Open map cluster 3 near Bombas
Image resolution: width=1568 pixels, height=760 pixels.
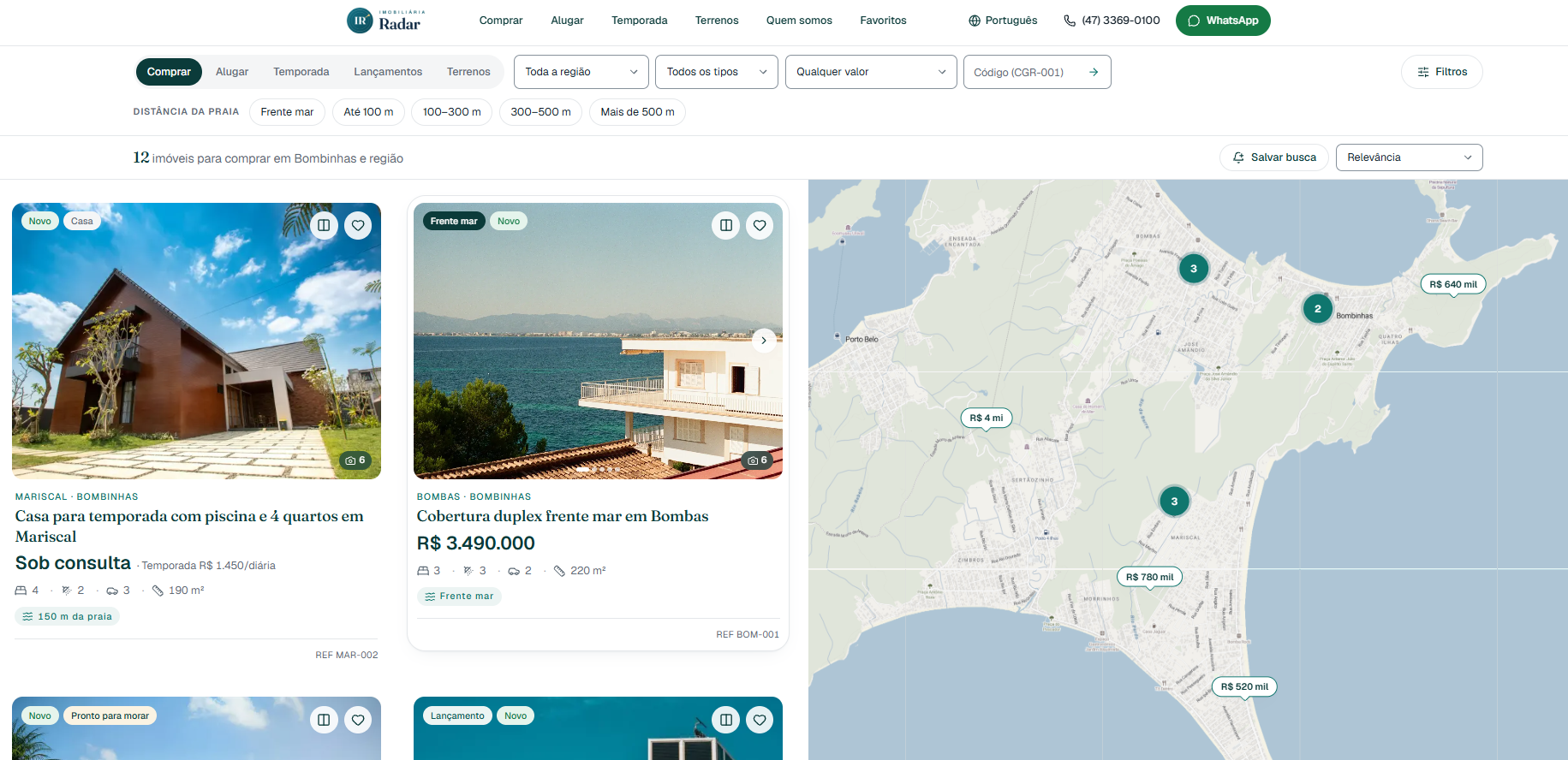coord(1194,269)
